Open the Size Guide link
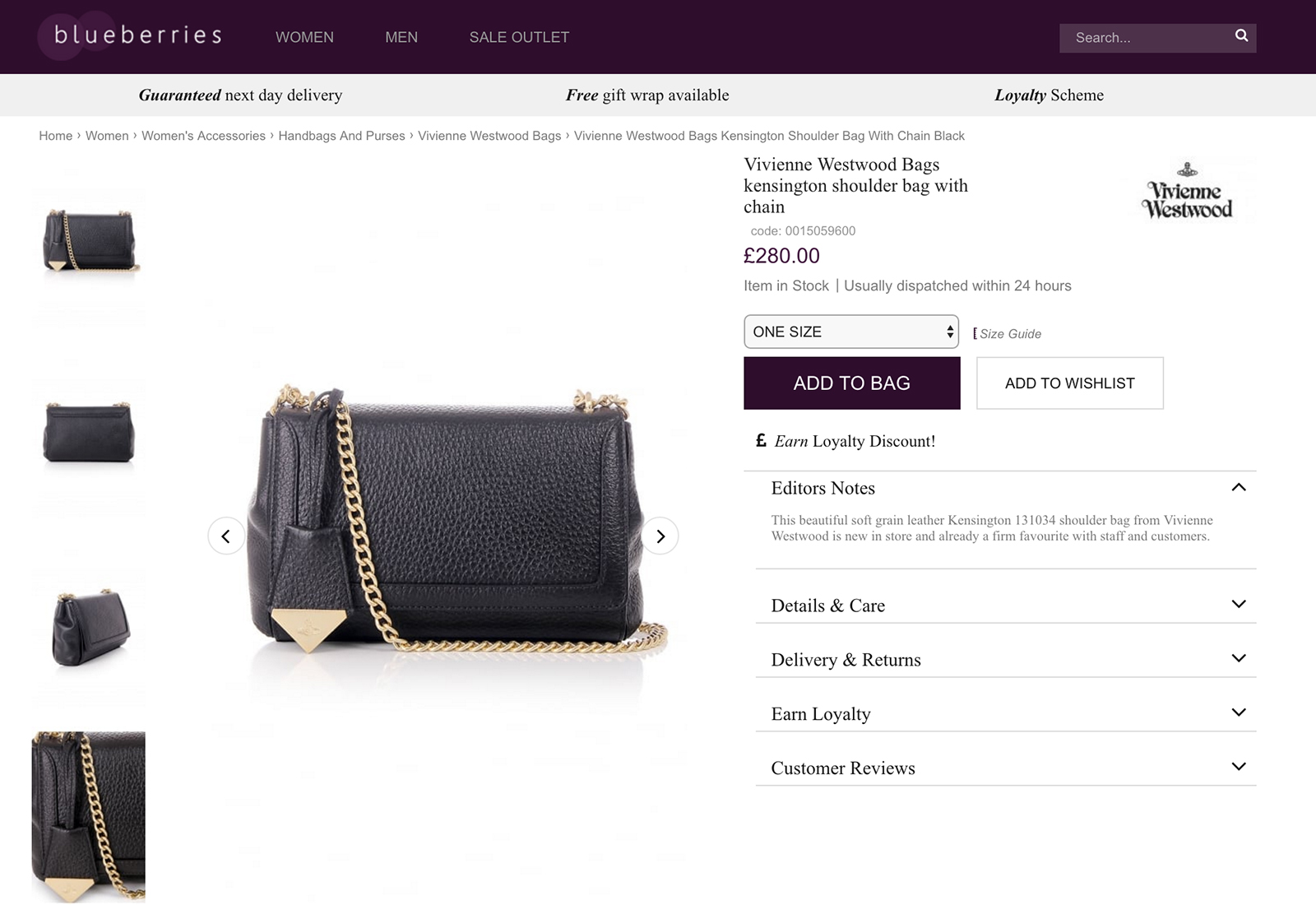Viewport: 1316px width, 905px height. pyautogui.click(x=1009, y=333)
